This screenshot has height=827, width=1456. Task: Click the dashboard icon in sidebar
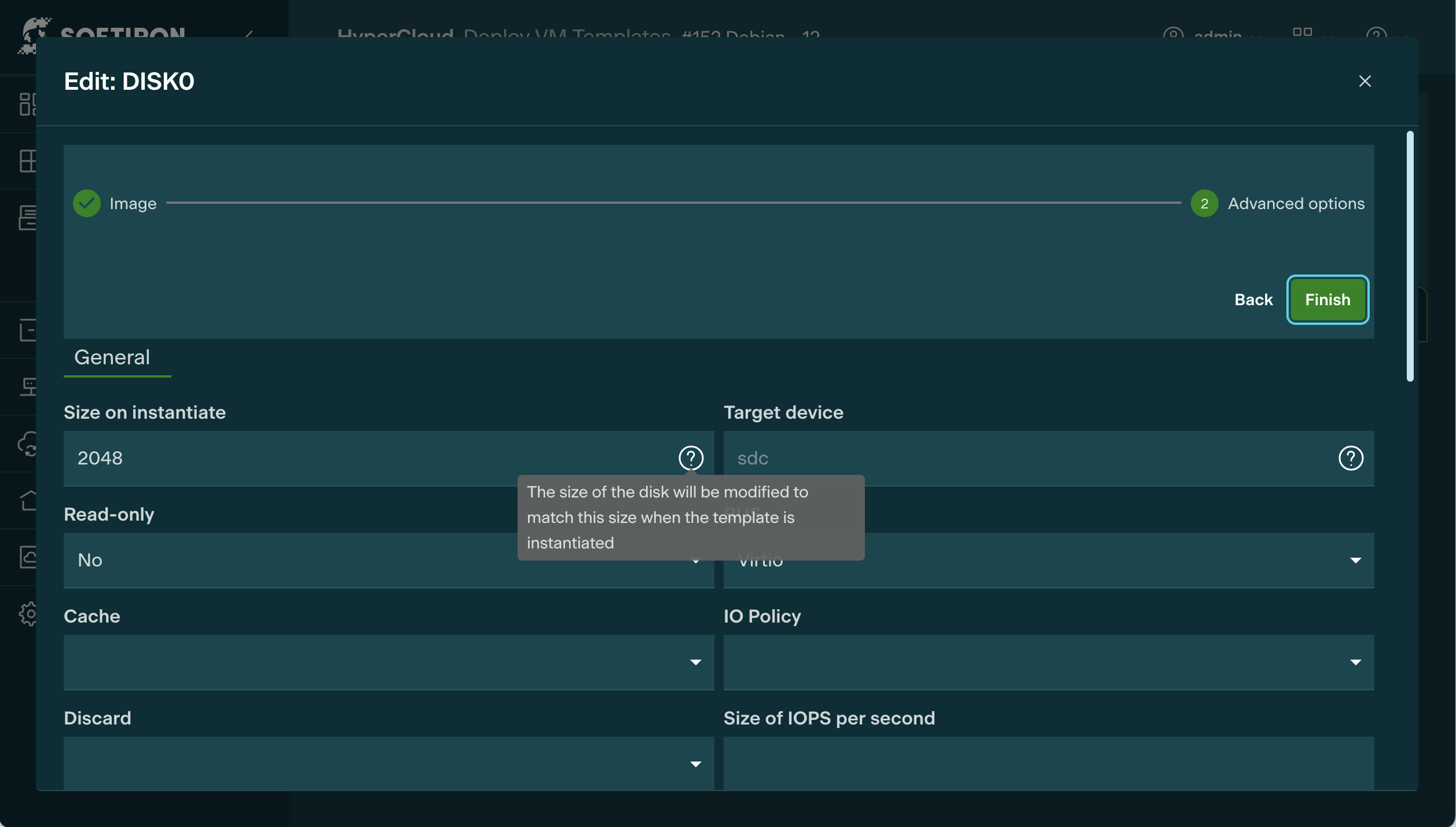28,104
